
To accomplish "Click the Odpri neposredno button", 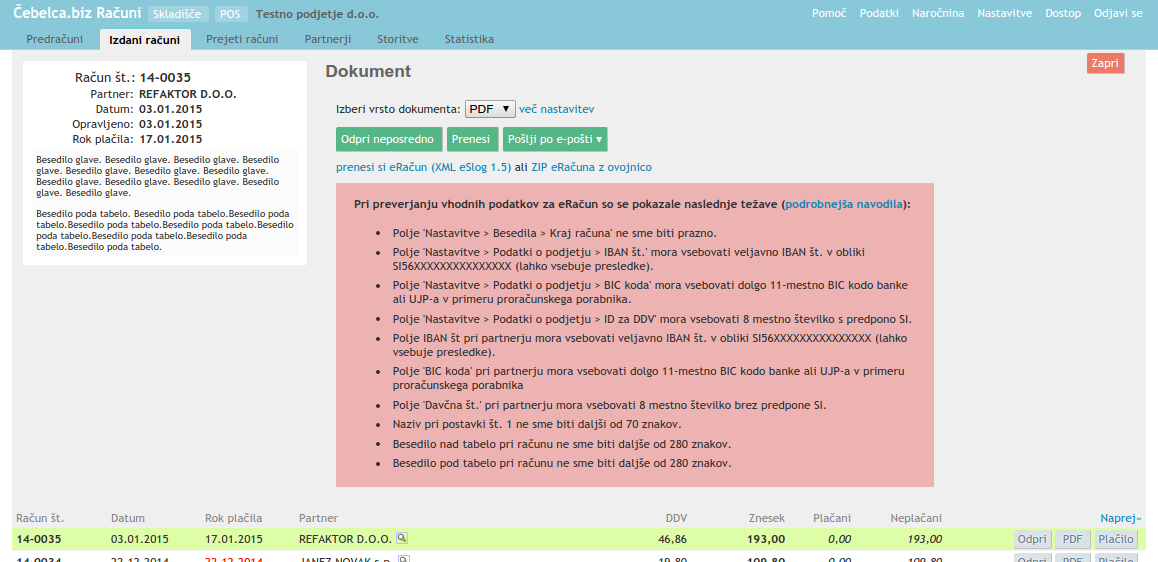I will point(388,140).
